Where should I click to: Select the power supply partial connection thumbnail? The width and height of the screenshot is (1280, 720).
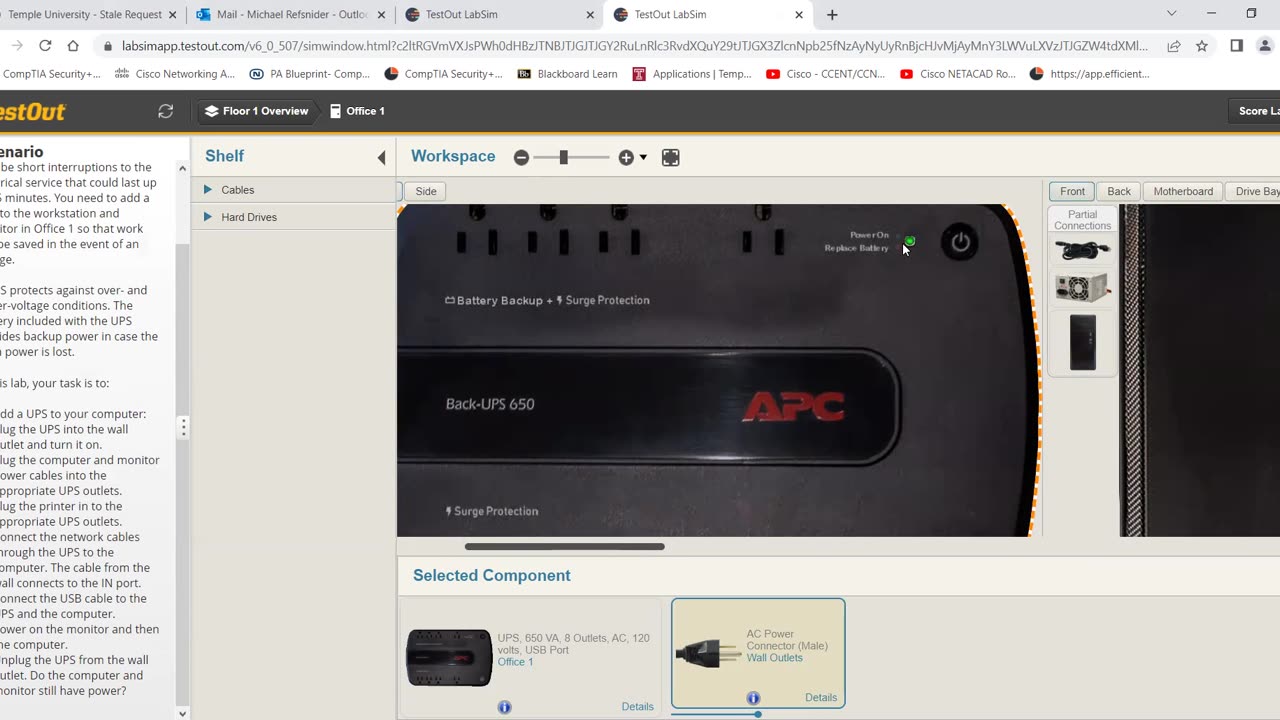coord(1082,287)
